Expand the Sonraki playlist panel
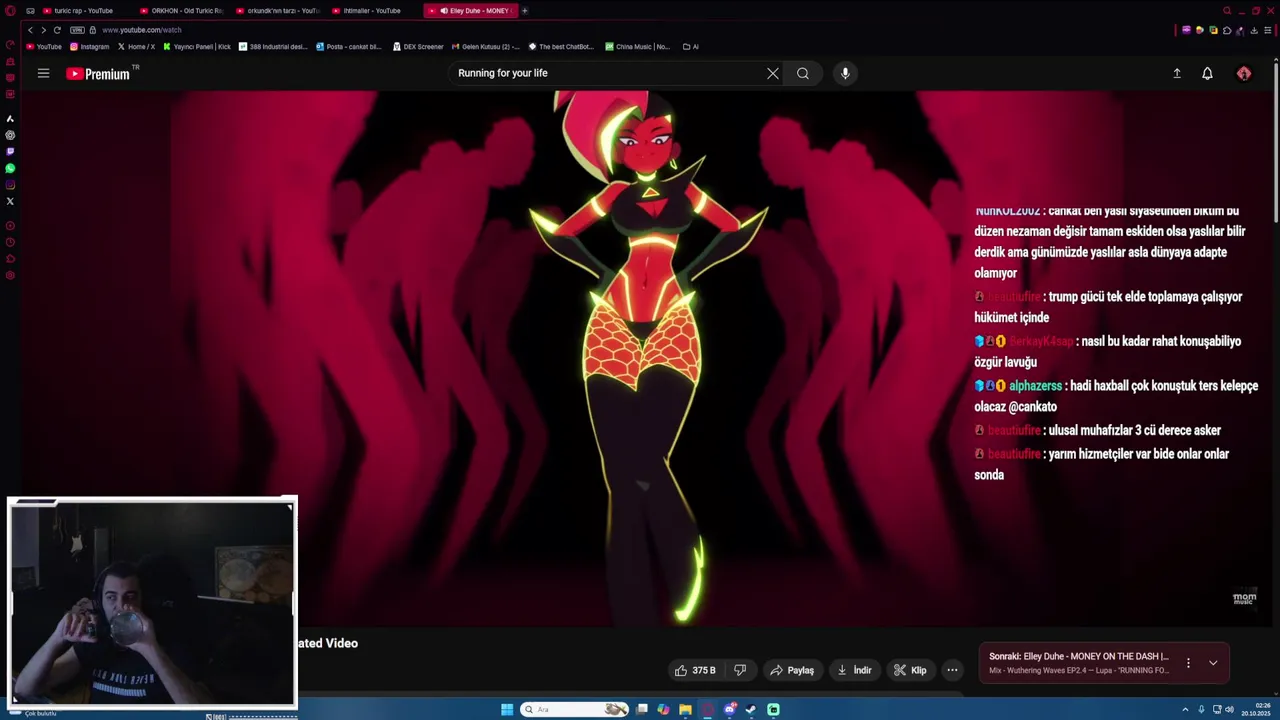1280x720 pixels. tap(1213, 663)
